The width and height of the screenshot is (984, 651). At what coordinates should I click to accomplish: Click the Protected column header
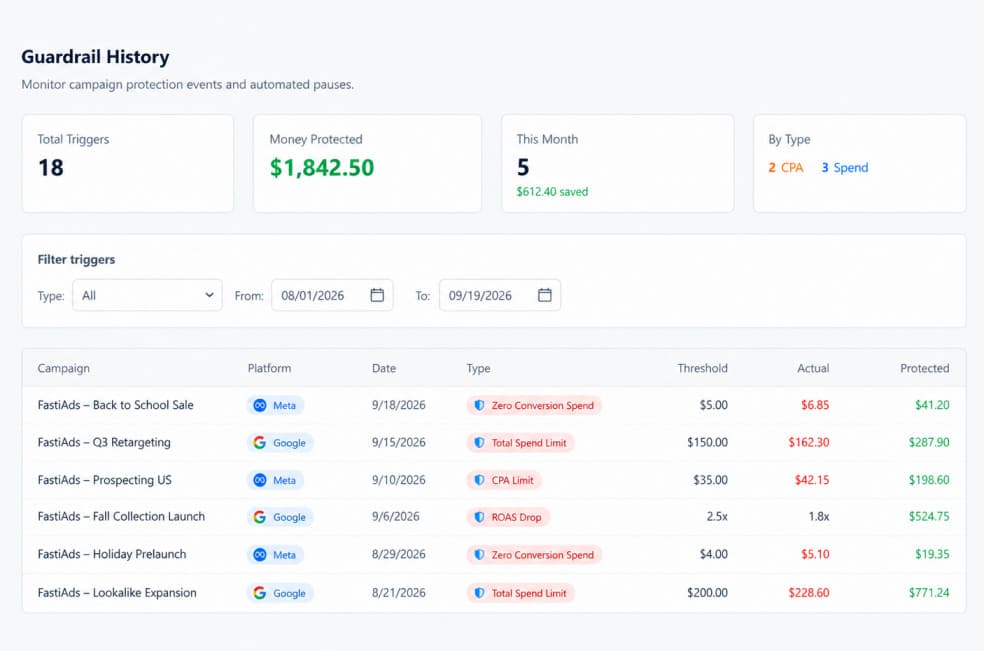click(924, 369)
